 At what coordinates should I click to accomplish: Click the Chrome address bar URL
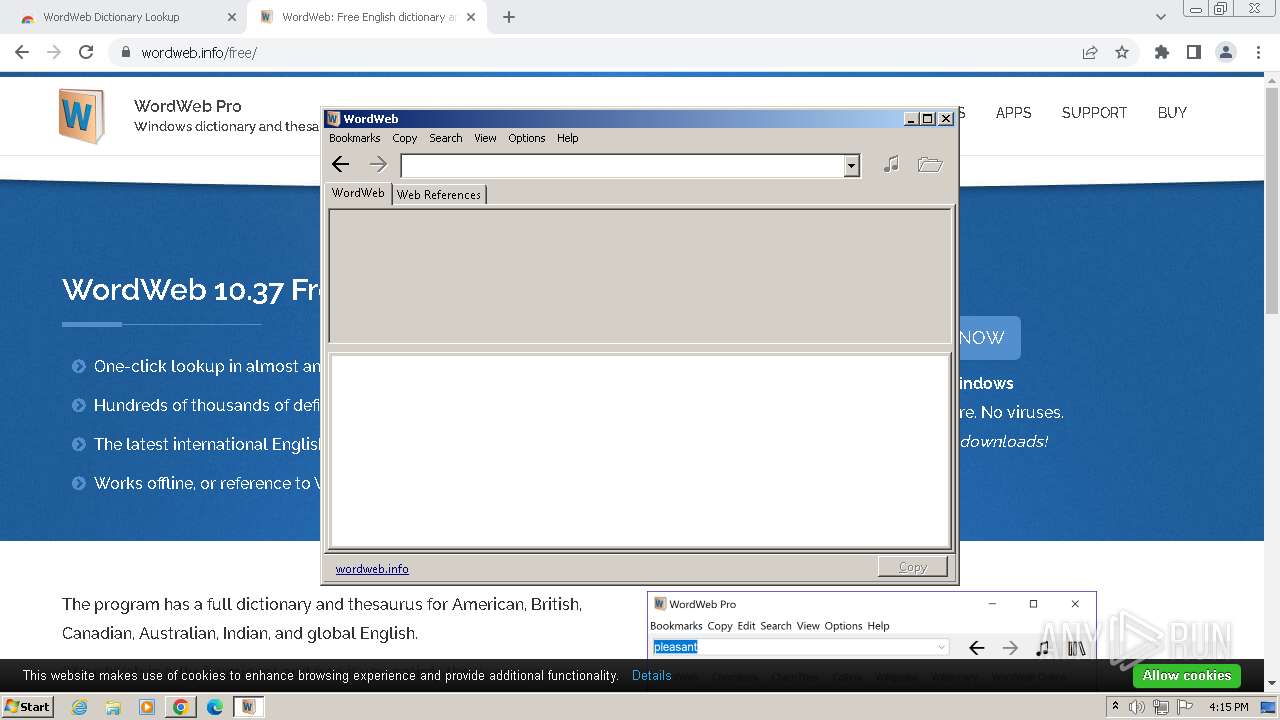click(x=199, y=53)
